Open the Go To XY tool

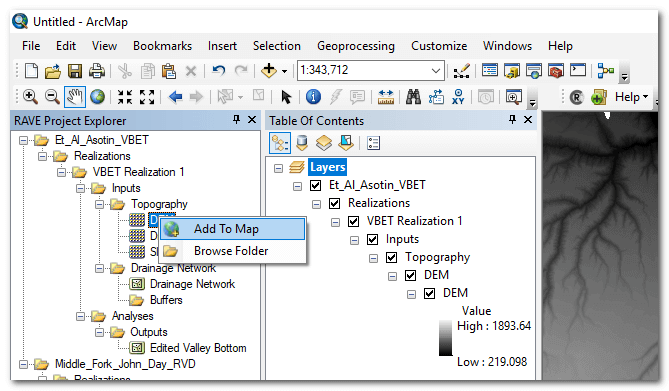click(x=458, y=97)
